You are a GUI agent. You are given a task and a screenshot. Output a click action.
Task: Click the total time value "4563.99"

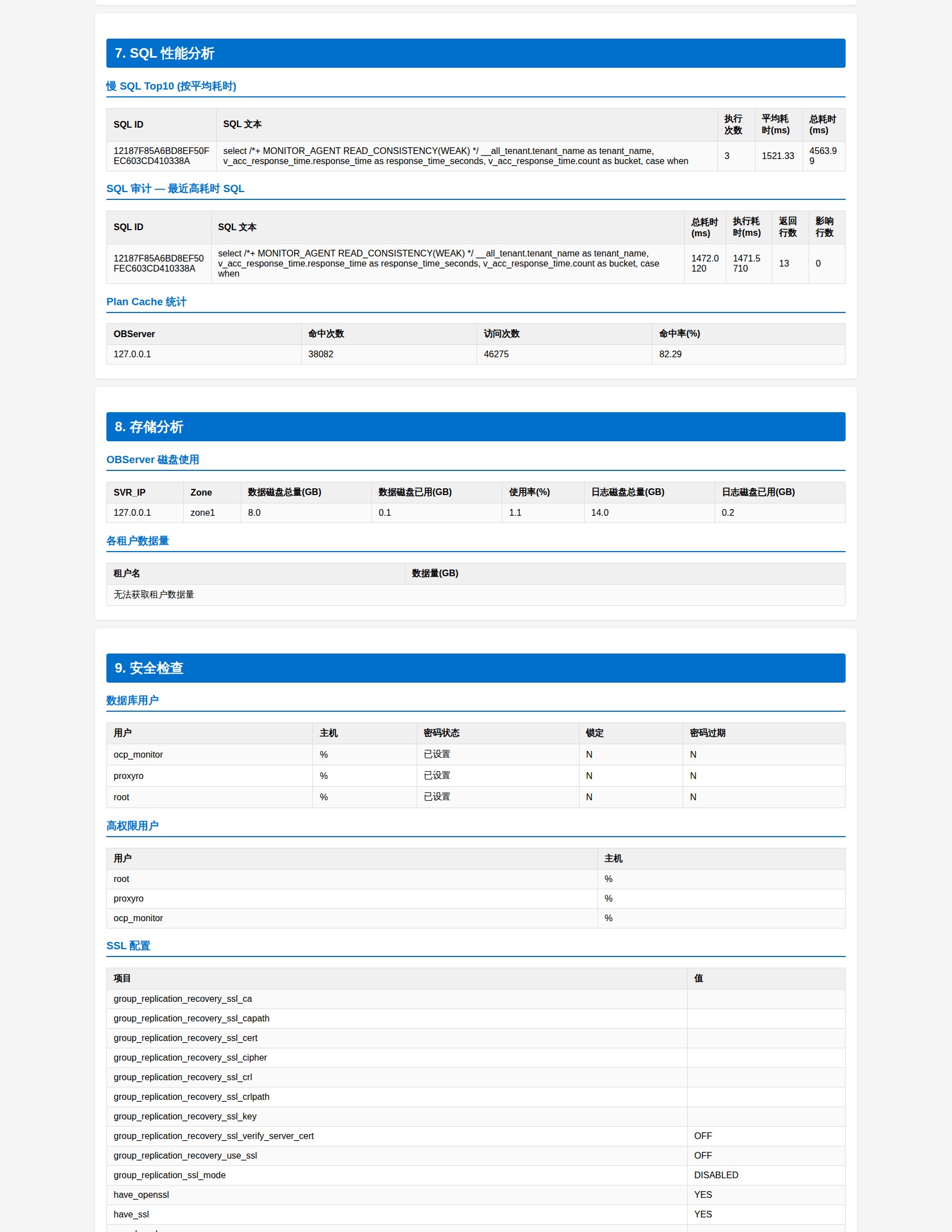click(823, 156)
